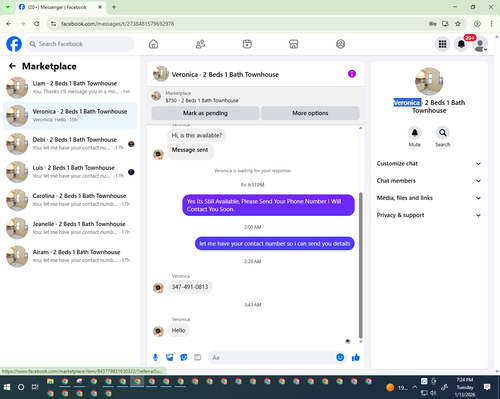Viewport: 500px width, 399px height.
Task: Click the phone number message 347-491-0813
Action: [x=190, y=287]
